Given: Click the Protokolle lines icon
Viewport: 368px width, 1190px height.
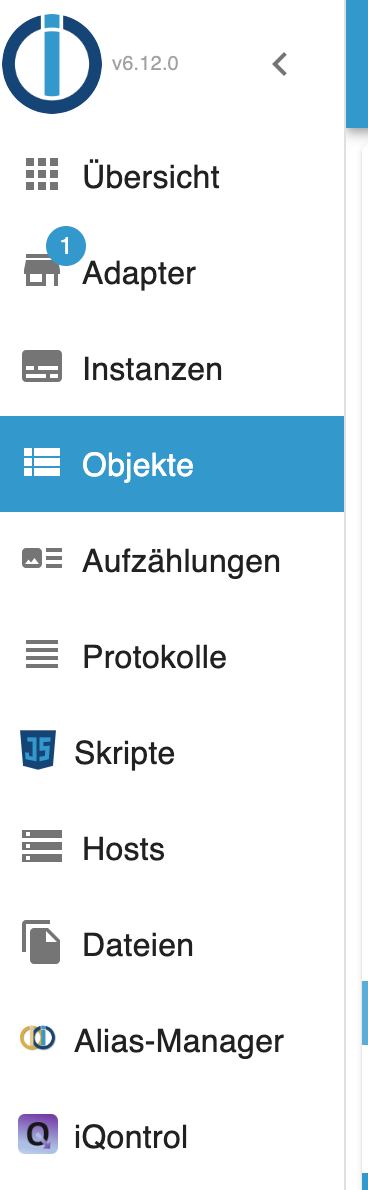Looking at the screenshot, I should (x=42, y=653).
